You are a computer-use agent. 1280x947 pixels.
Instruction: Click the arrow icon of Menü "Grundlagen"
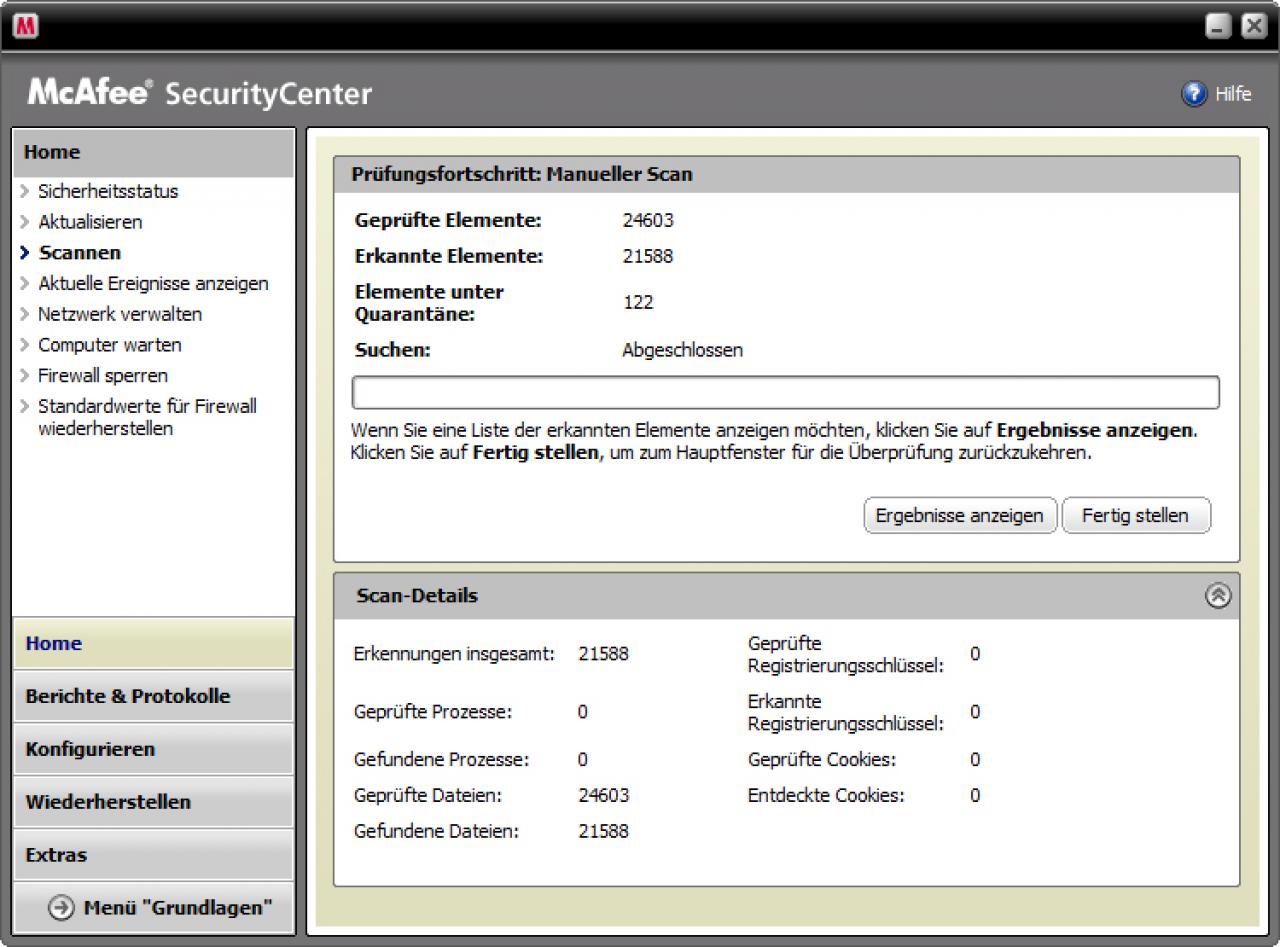click(x=62, y=907)
